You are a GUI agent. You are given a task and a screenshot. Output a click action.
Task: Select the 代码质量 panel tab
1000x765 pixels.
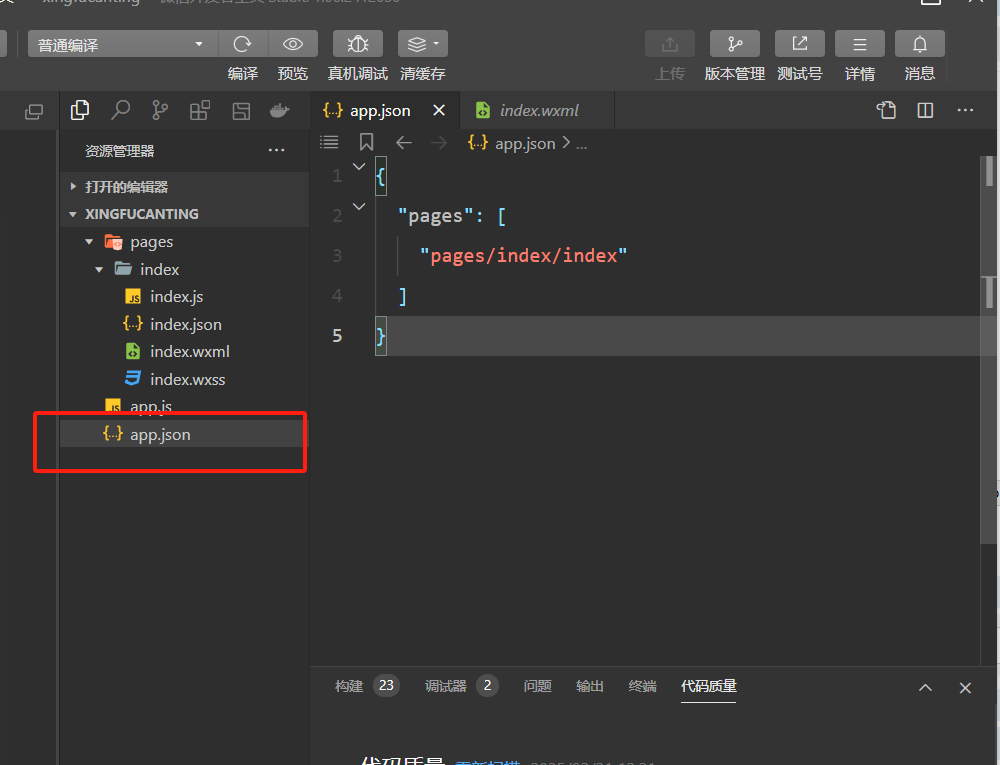click(709, 686)
